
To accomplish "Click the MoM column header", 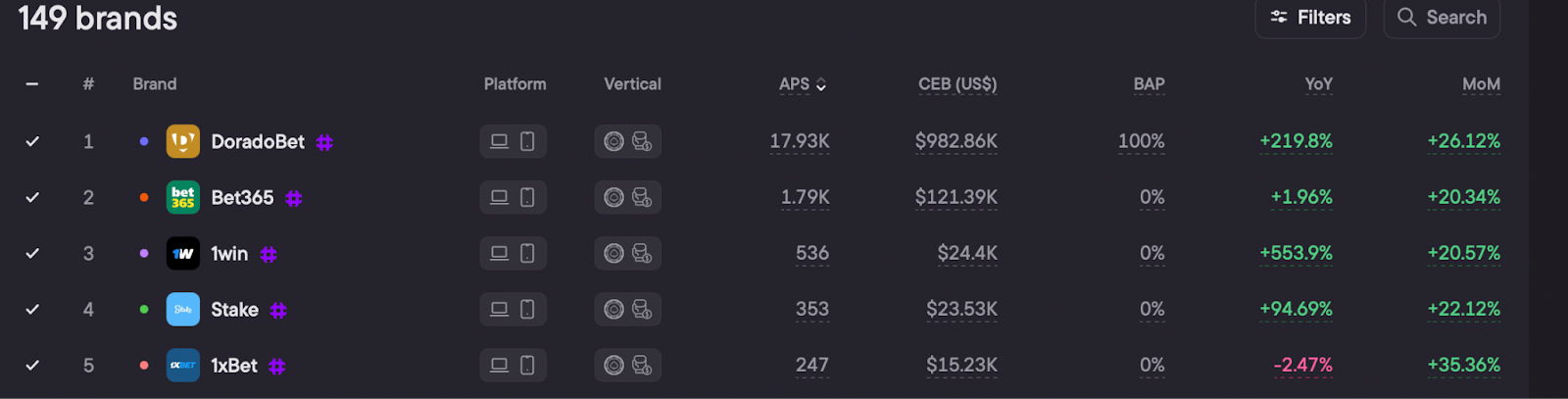I will (1481, 84).
